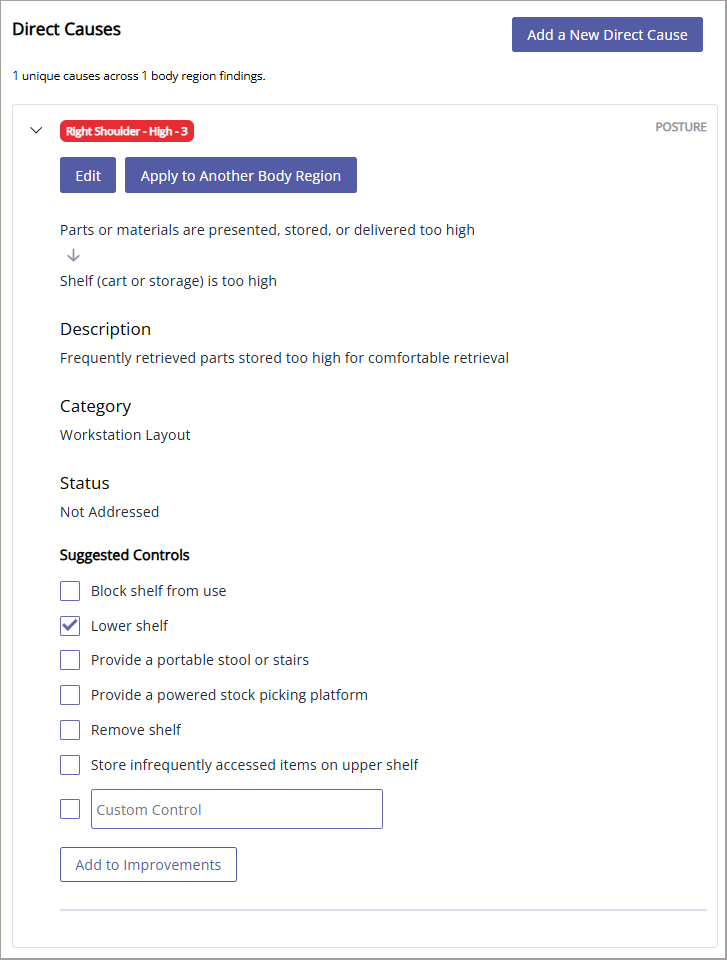The height and width of the screenshot is (960, 727).
Task: Click the down arrow between cause levels
Action: click(x=73, y=255)
